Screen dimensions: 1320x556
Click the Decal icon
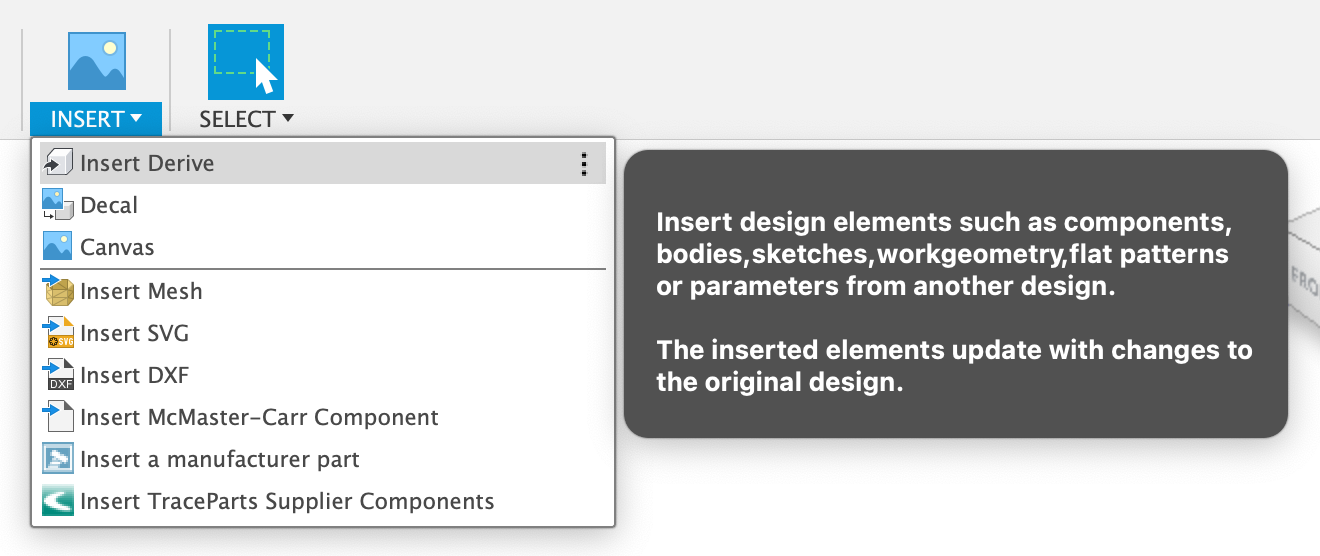[x=58, y=205]
